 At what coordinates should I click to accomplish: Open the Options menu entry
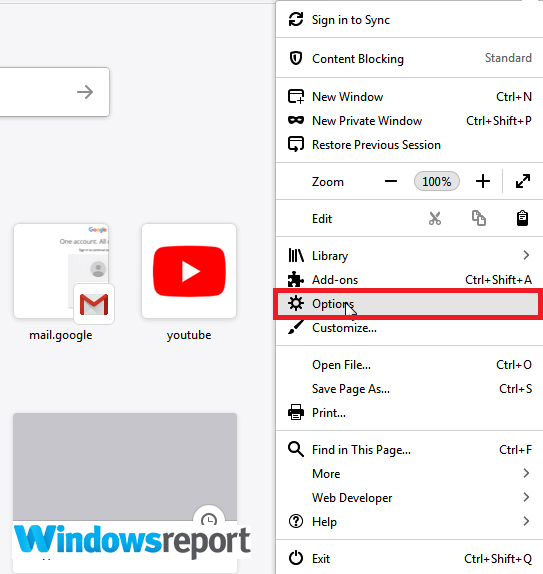click(408, 303)
